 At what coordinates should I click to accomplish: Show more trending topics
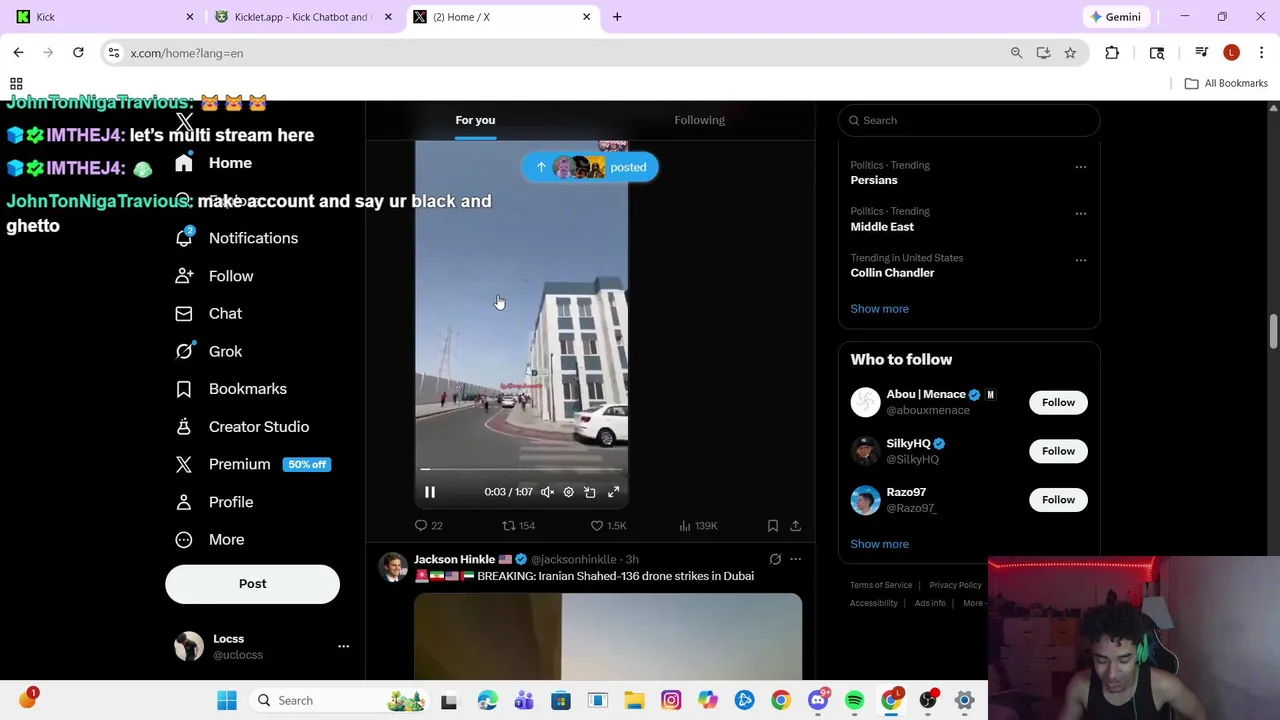click(879, 309)
